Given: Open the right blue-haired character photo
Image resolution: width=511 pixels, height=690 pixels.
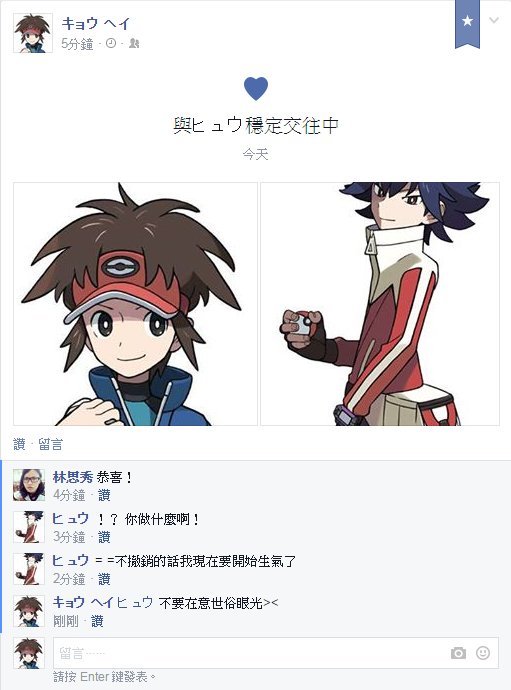Looking at the screenshot, I should pos(380,304).
